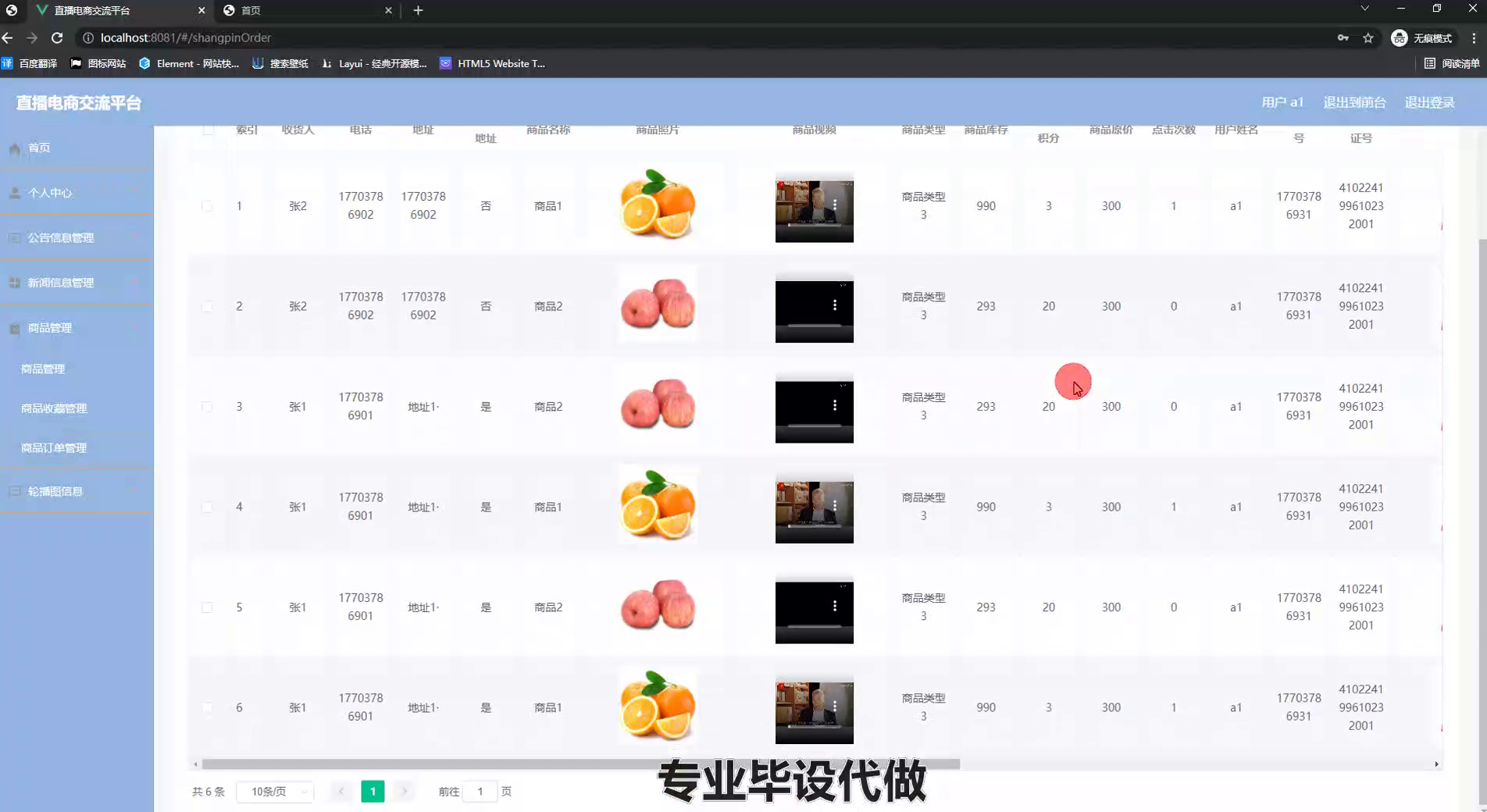Image resolution: width=1487 pixels, height=812 pixels.
Task: Open video options menu in row 2
Action: coord(835,305)
